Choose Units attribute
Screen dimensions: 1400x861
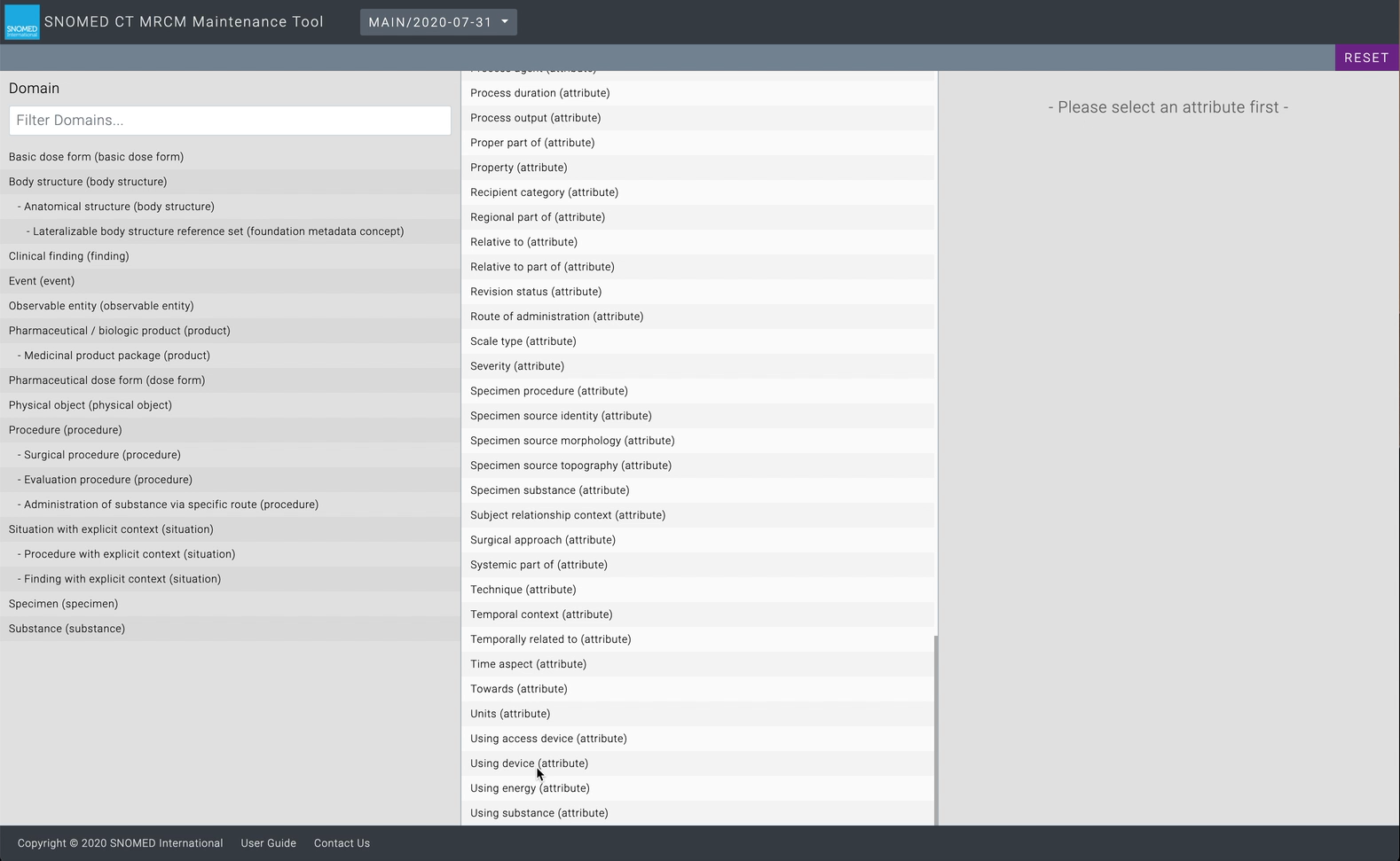697,714
